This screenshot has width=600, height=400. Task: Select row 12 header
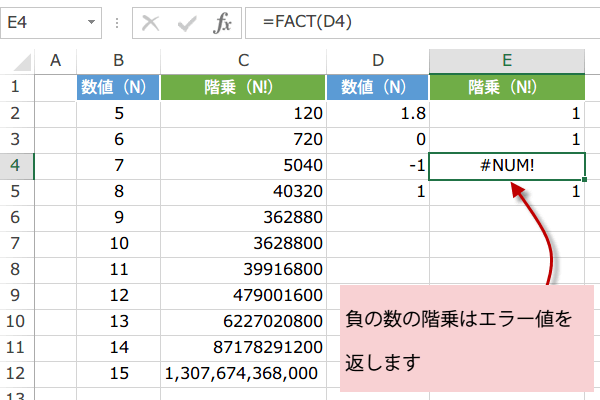point(15,374)
